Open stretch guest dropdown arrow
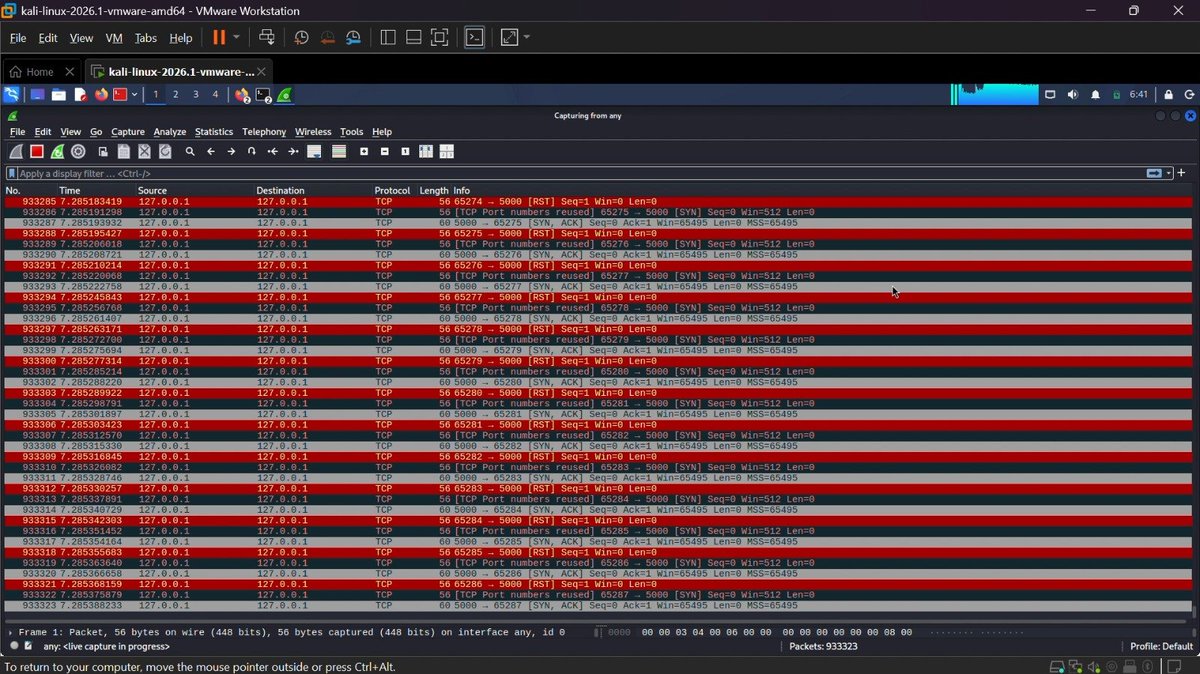The image size is (1200, 674). pos(526,38)
